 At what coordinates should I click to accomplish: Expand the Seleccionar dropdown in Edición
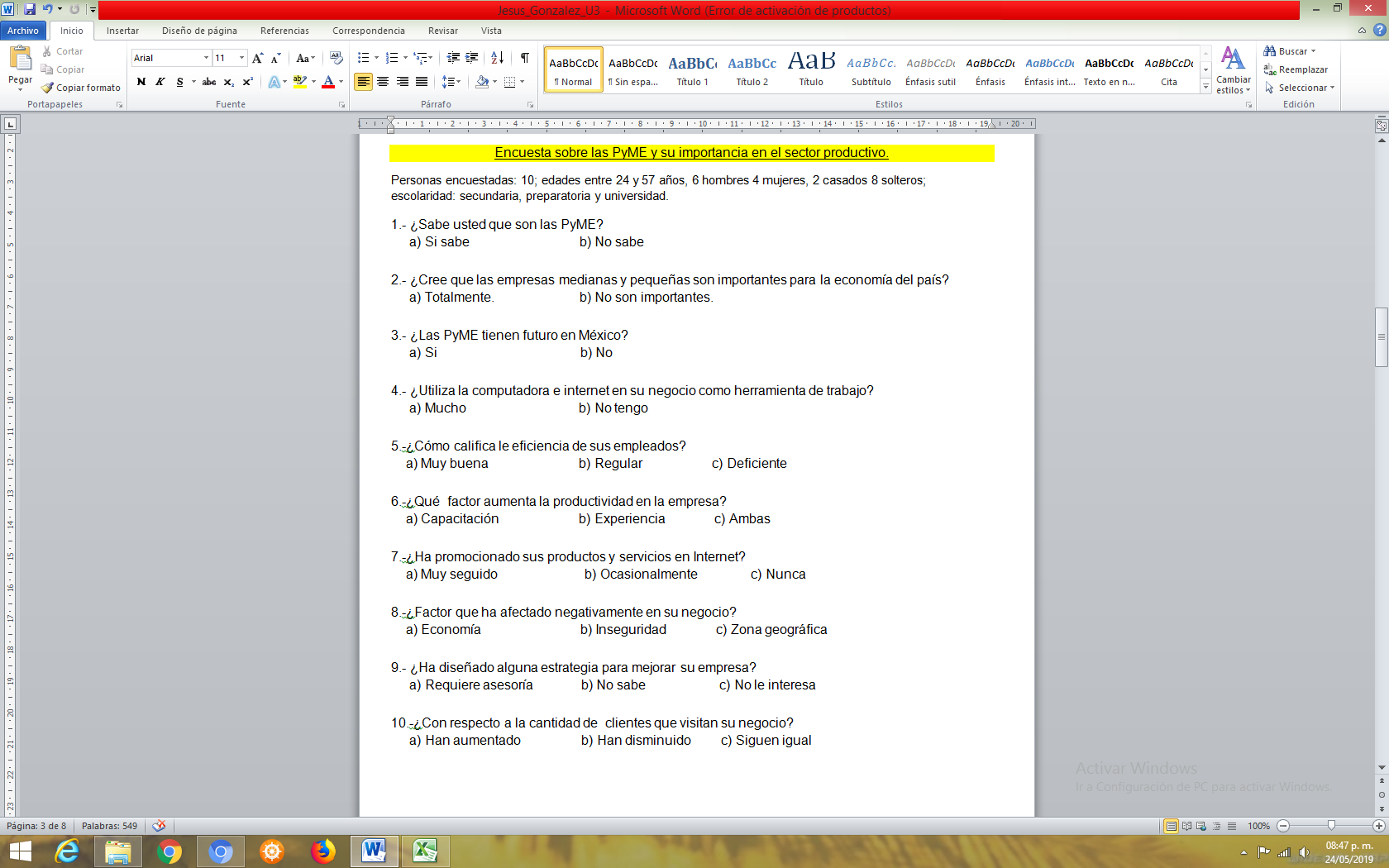(1299, 88)
